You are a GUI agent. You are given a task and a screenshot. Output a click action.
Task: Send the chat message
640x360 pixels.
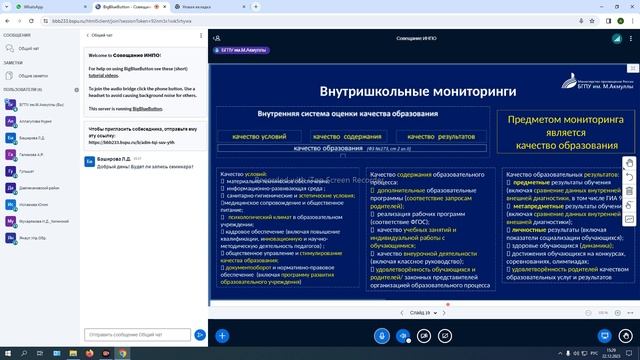point(200,335)
